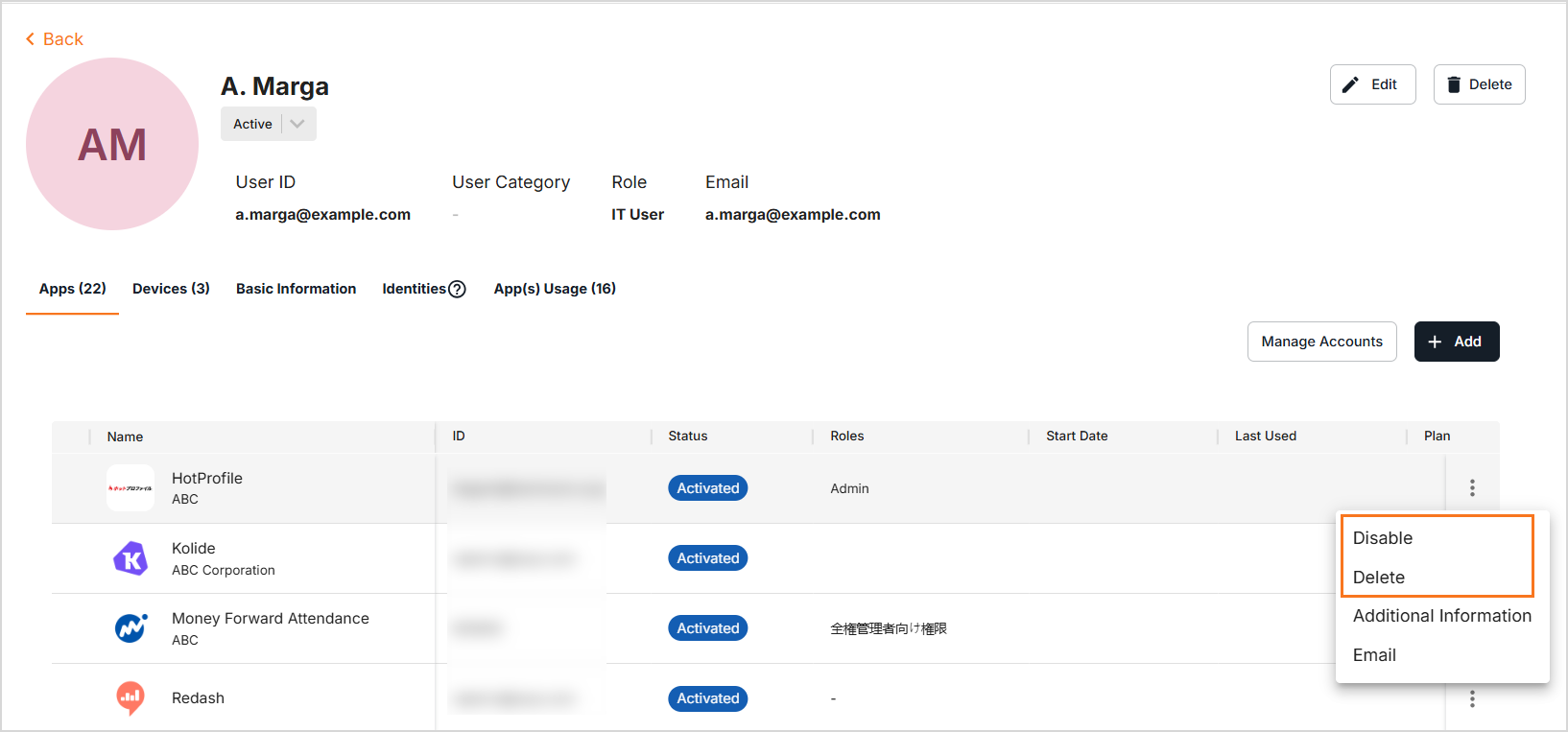Screen dimensions: 1568x732
Task: Click the Edit button with pencil
Action: click(1372, 84)
